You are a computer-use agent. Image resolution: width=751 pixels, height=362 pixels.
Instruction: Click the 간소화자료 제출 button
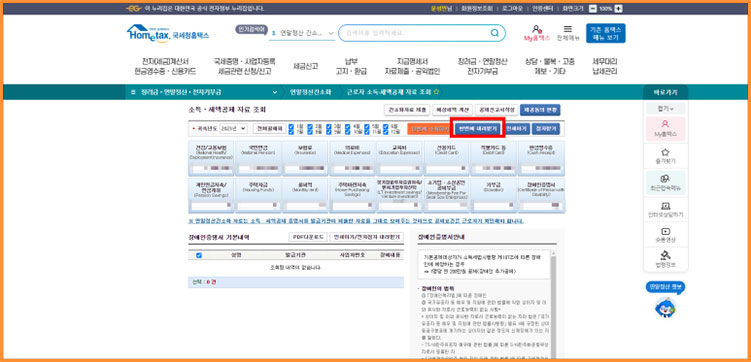[x=407, y=110]
